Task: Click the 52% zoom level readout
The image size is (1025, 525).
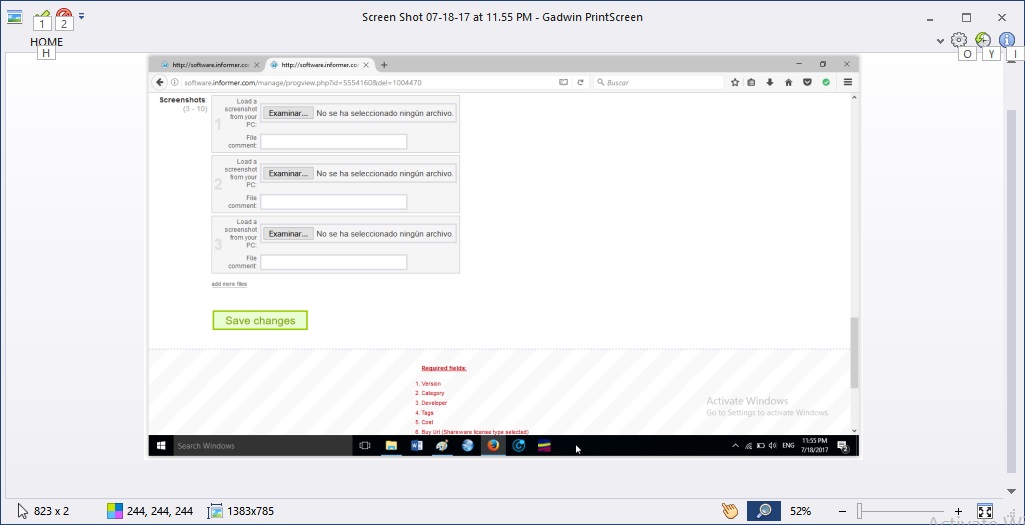Action: click(x=801, y=511)
